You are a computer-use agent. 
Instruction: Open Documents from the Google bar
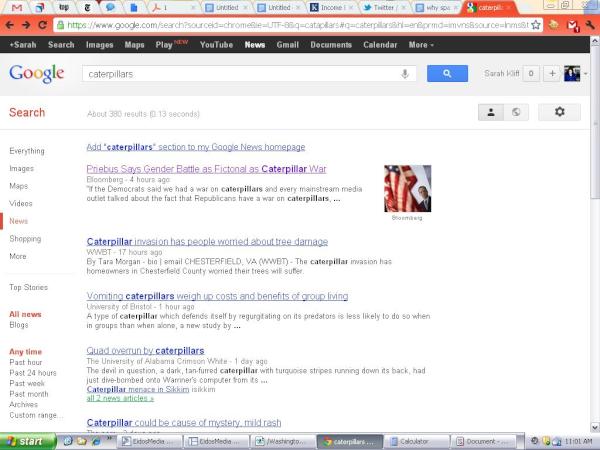click(x=331, y=45)
